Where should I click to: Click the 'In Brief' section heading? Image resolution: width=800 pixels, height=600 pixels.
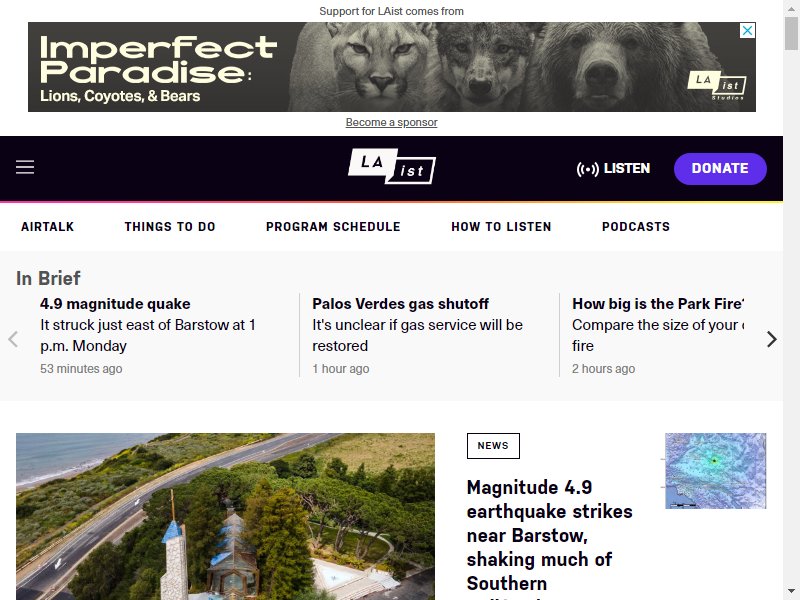click(x=48, y=279)
